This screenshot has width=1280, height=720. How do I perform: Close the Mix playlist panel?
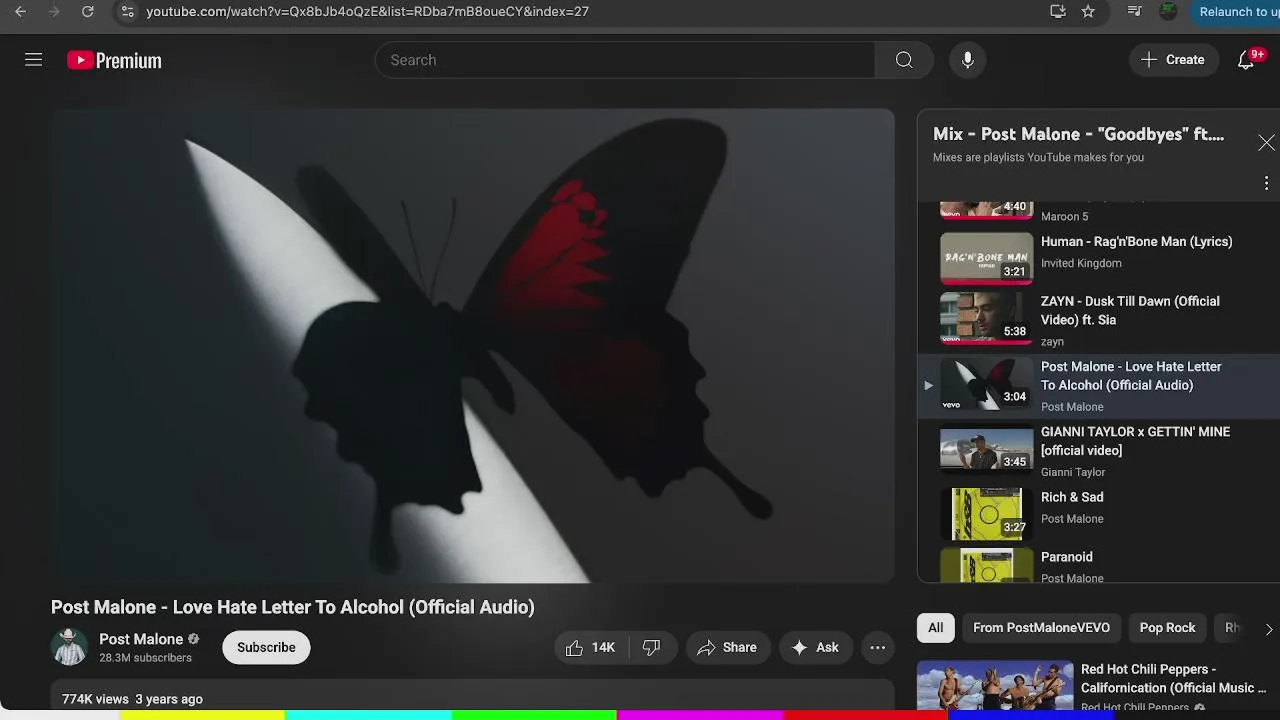tap(1266, 143)
